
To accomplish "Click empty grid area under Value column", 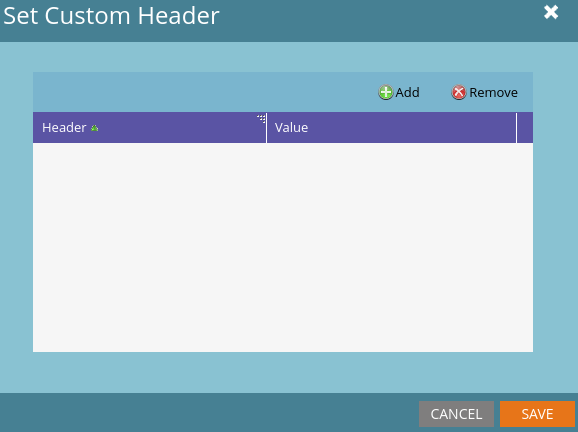I will click(391, 247).
